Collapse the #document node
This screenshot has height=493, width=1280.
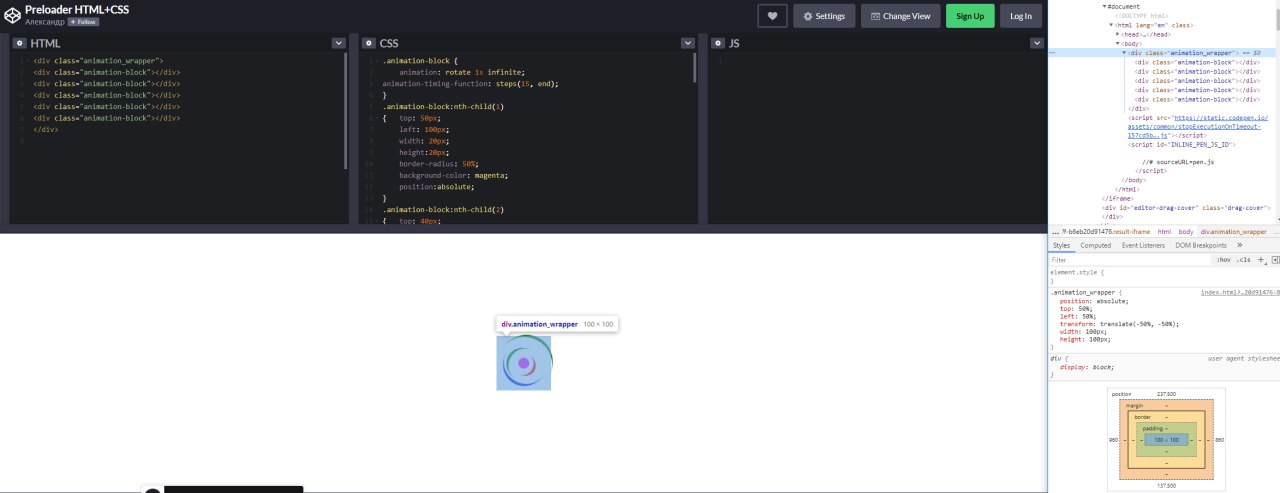(1105, 6)
